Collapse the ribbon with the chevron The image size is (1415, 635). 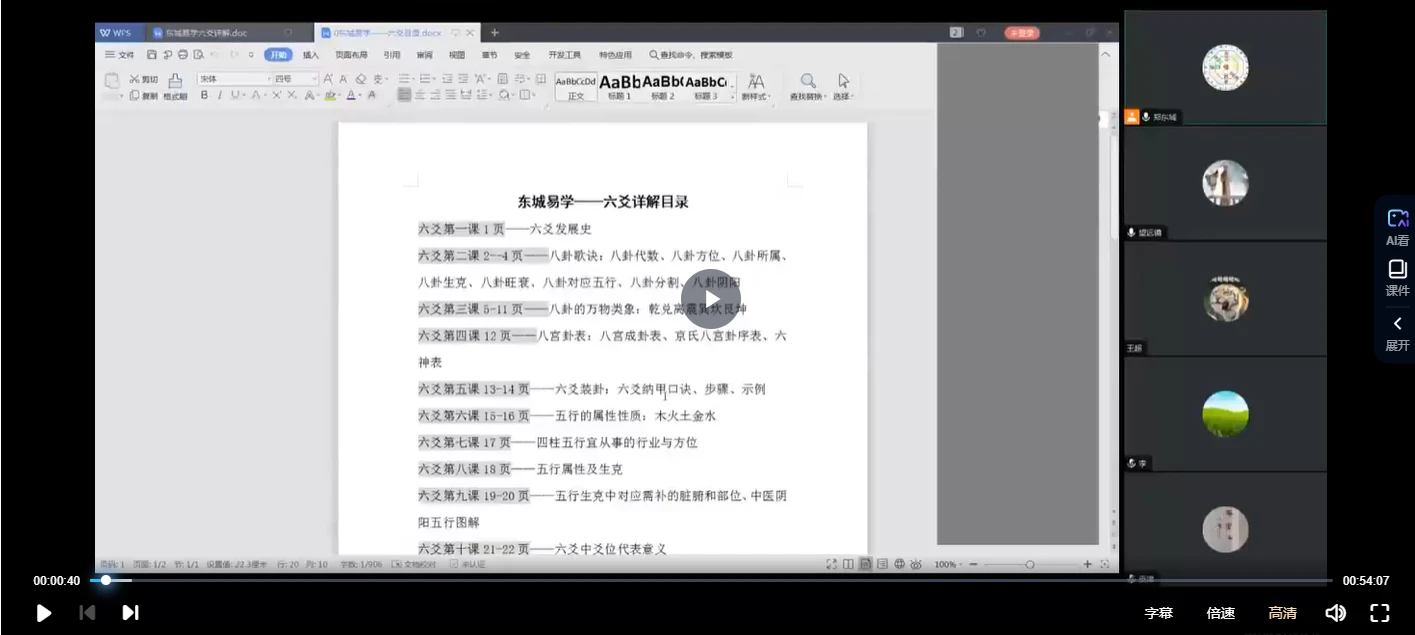coord(1105,55)
